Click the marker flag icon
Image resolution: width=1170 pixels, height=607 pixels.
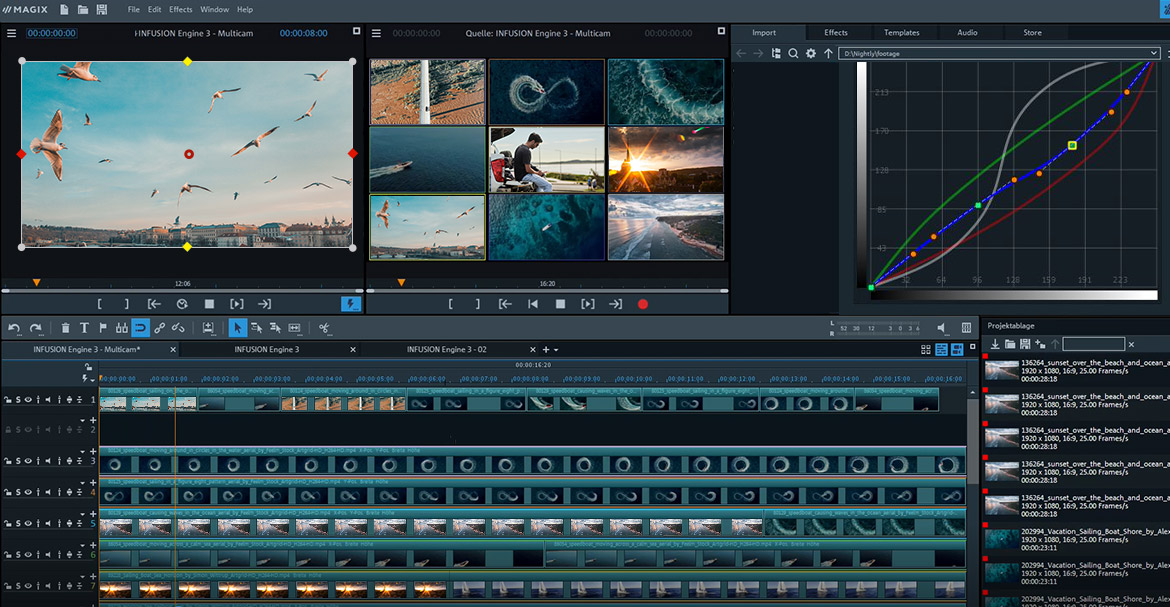coord(103,327)
